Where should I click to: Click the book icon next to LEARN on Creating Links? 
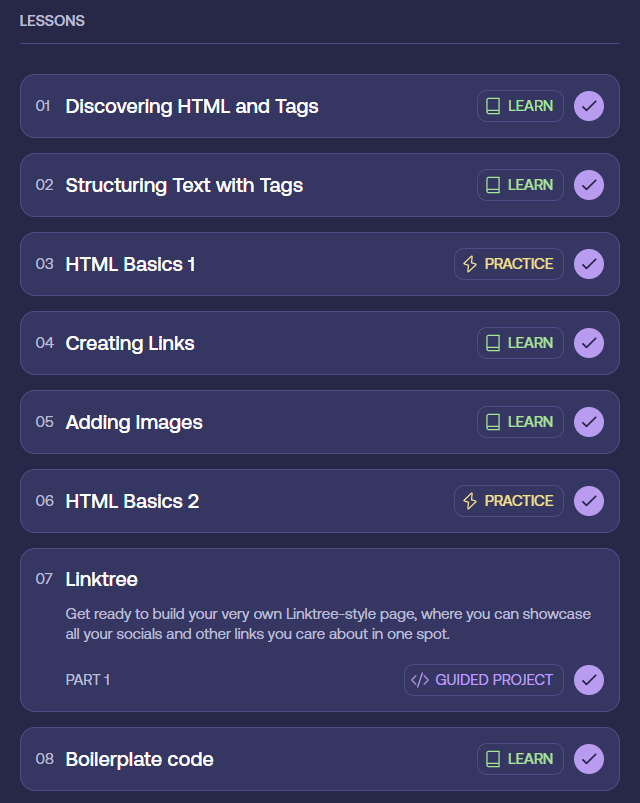pyautogui.click(x=493, y=343)
